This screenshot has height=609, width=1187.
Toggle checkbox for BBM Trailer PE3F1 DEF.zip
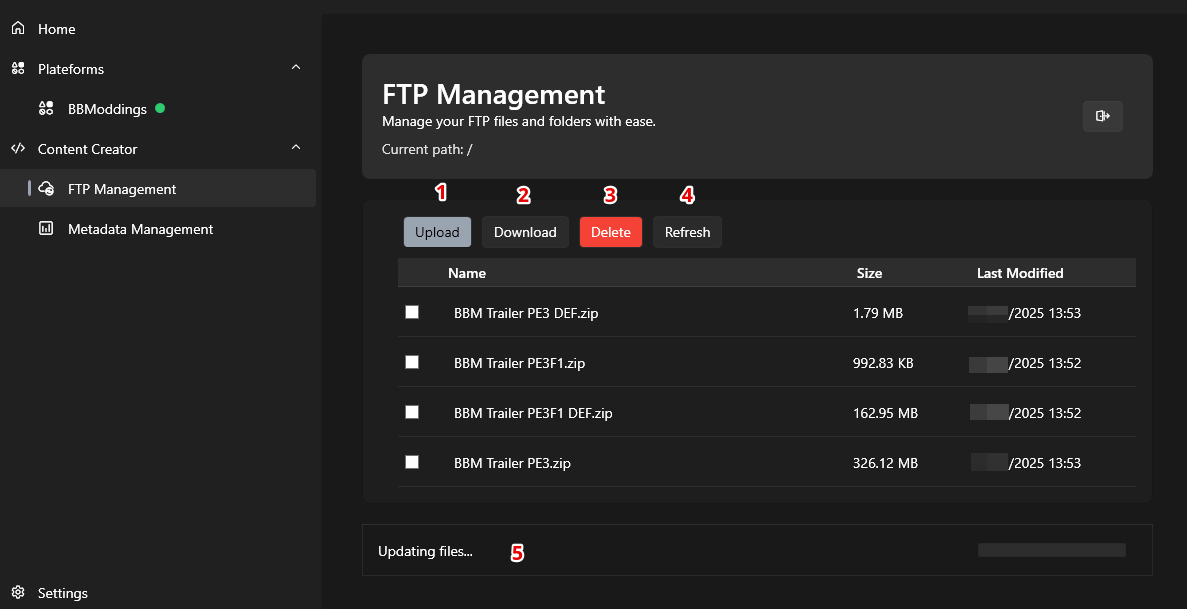click(412, 412)
